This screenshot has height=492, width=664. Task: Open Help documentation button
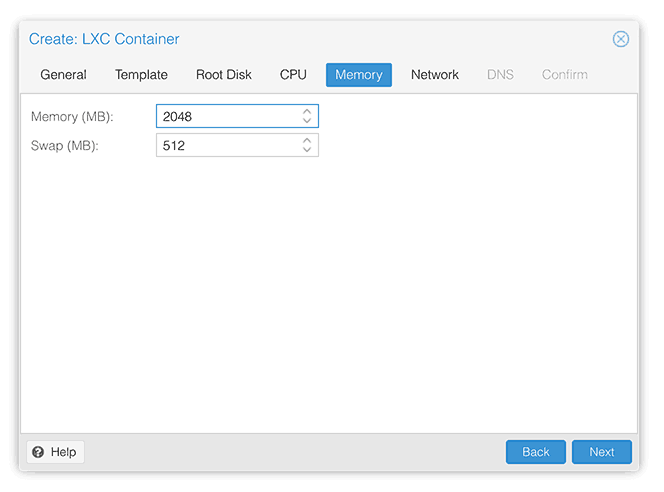55,452
